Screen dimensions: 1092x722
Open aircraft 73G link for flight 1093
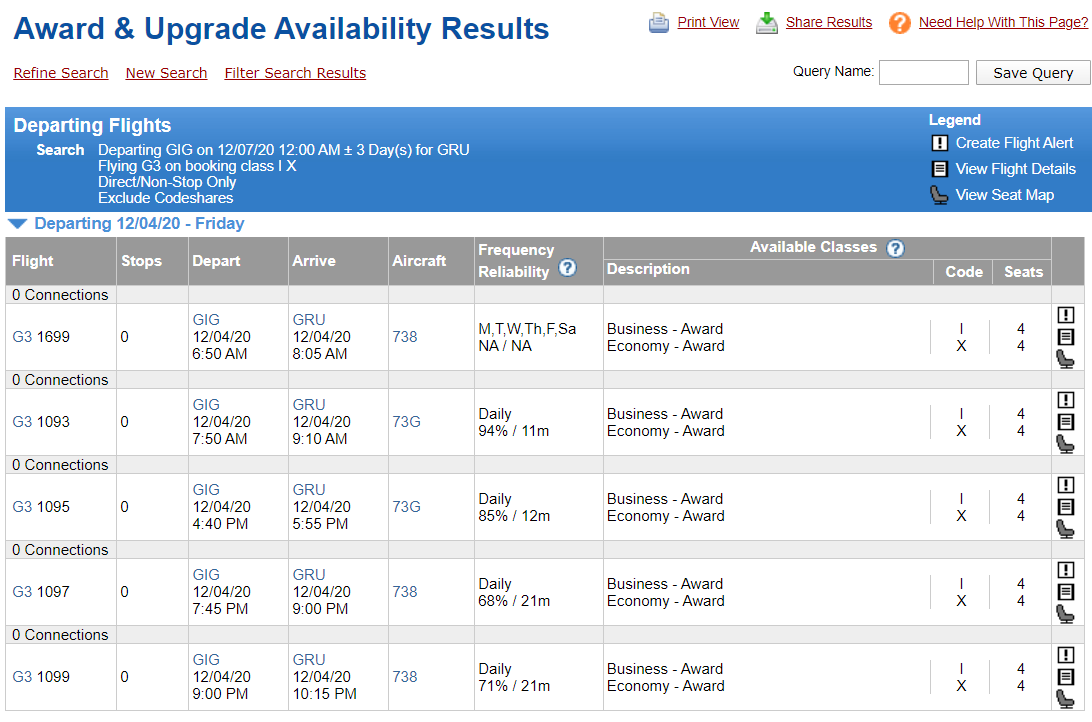(406, 422)
